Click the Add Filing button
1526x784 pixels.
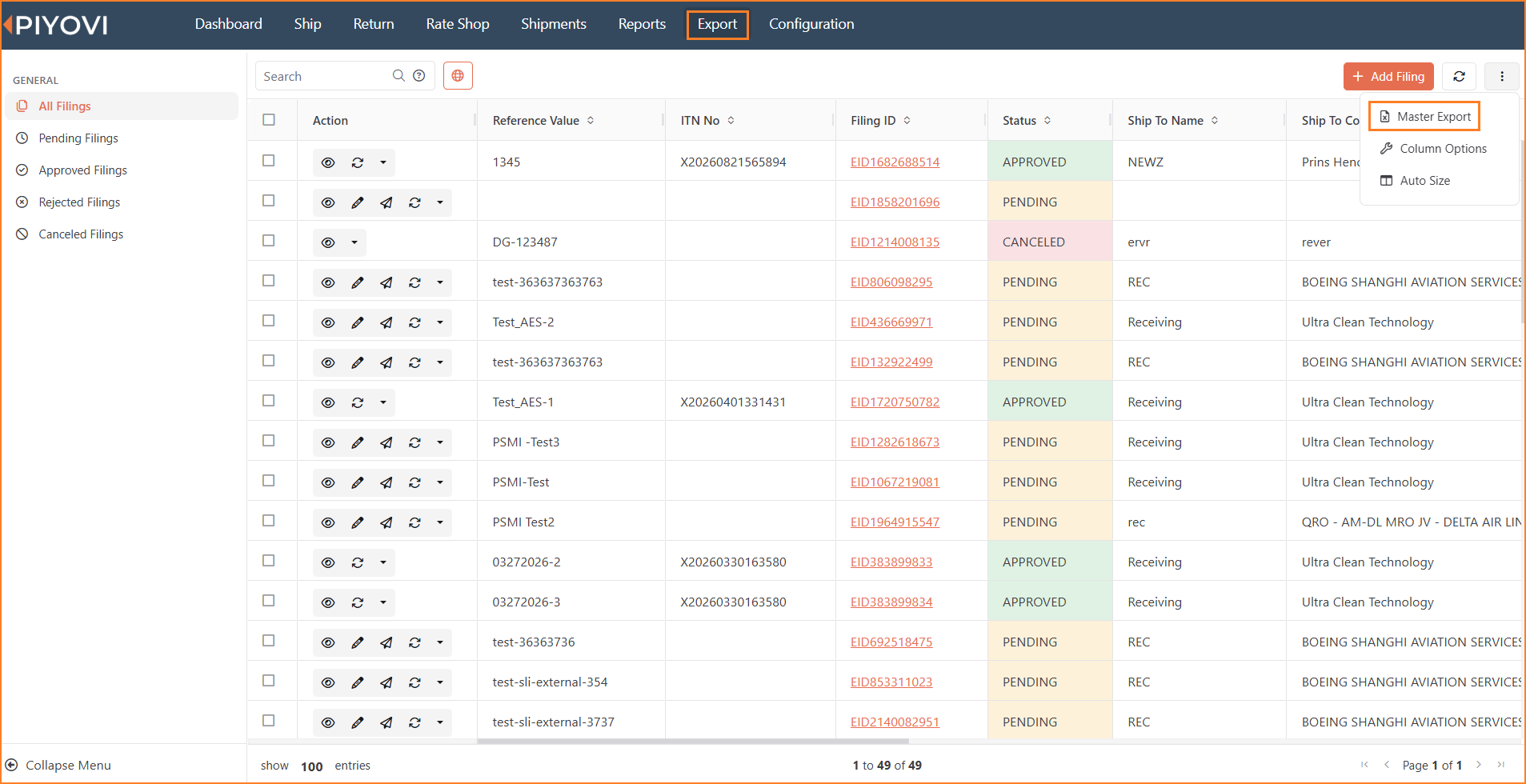1388,76
